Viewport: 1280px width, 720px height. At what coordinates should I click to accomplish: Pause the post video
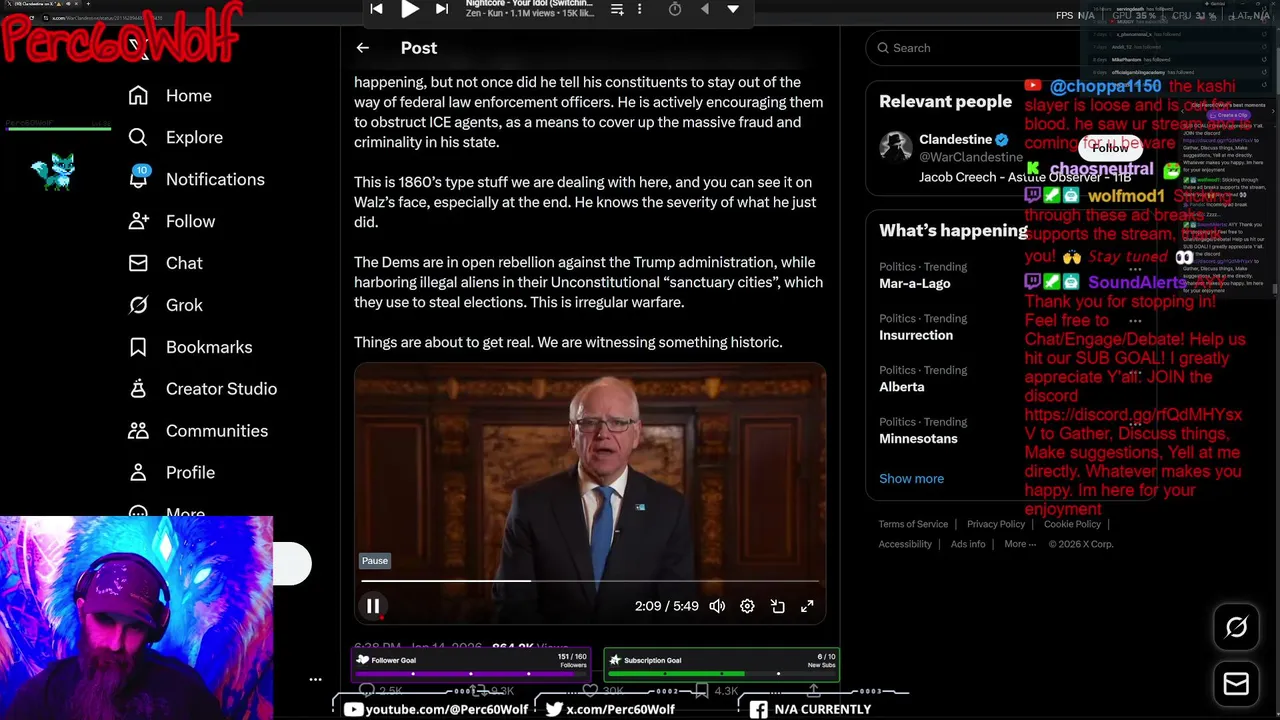coord(373,606)
